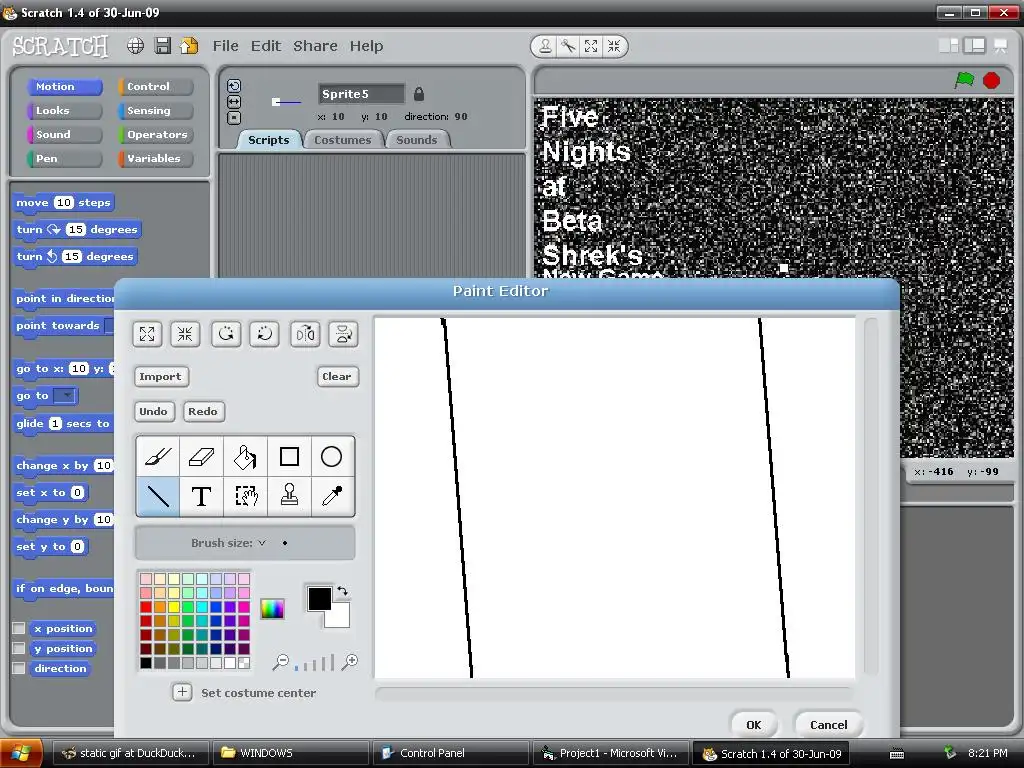Click the Grow image button in Paint Editor
Screen dimensions: 1024x768
147,334
